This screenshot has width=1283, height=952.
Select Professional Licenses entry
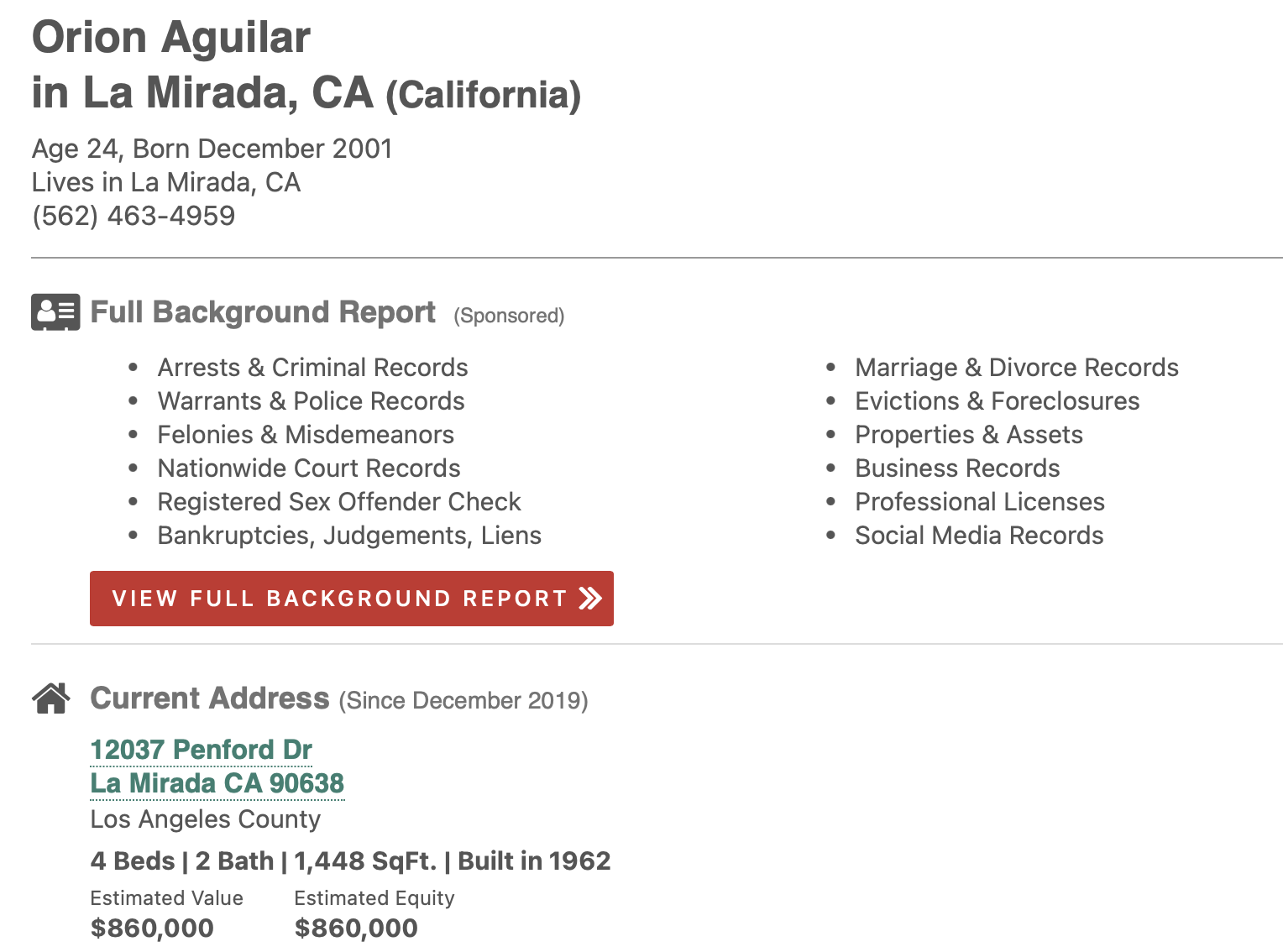(x=980, y=502)
